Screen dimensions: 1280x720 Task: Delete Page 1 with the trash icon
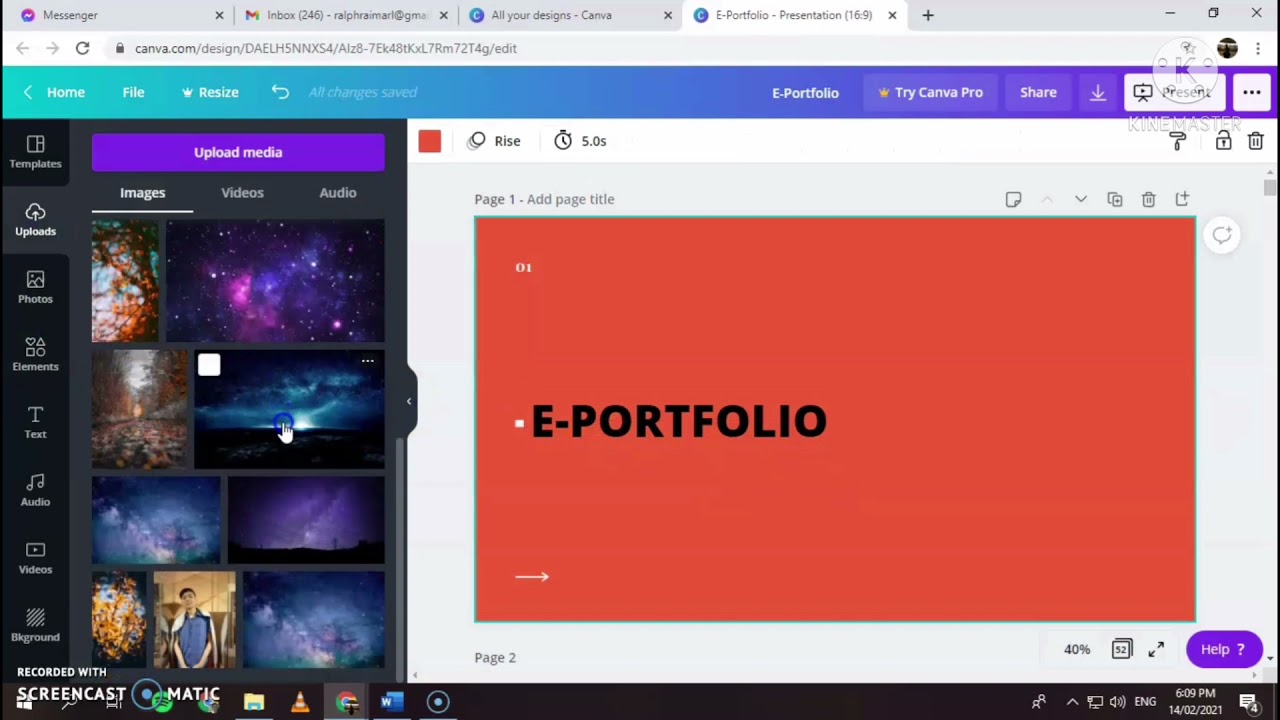[1148, 199]
